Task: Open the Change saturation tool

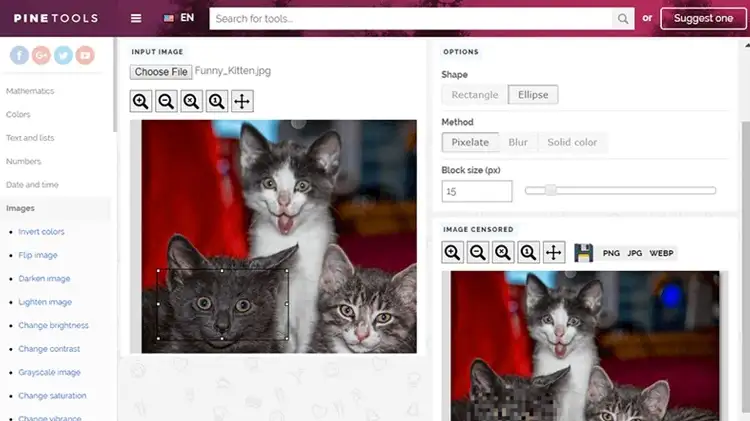Action: tap(52, 396)
